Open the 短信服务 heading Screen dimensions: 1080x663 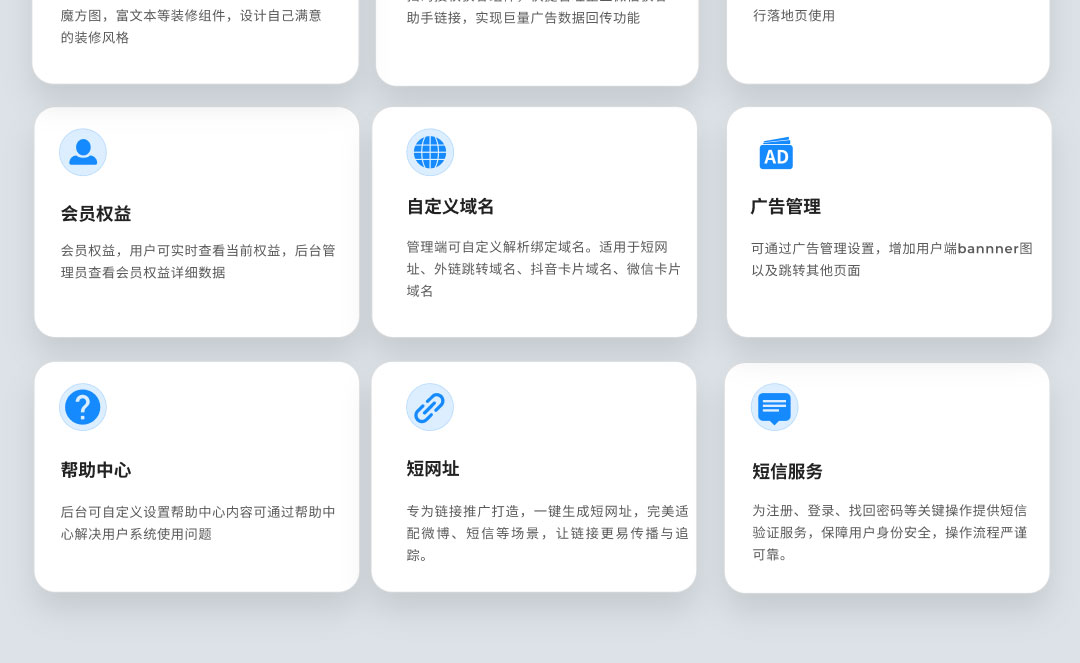click(788, 471)
